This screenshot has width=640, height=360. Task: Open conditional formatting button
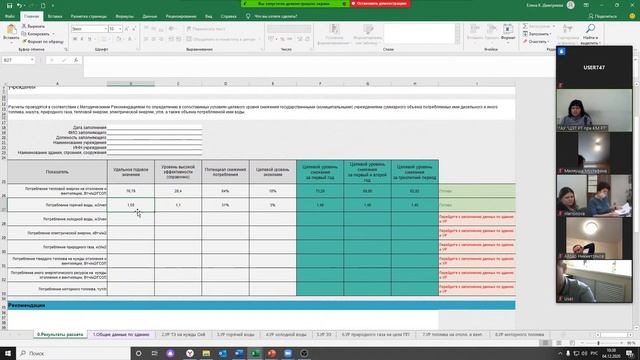pos(334,34)
